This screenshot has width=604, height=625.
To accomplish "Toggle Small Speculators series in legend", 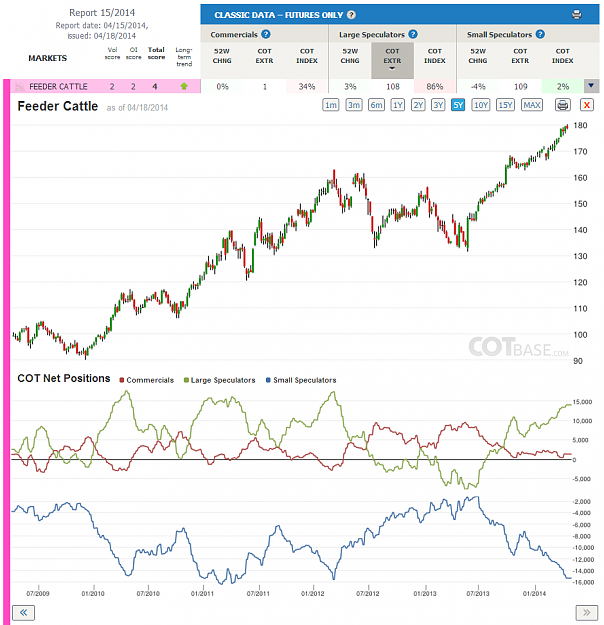I will [x=301, y=380].
